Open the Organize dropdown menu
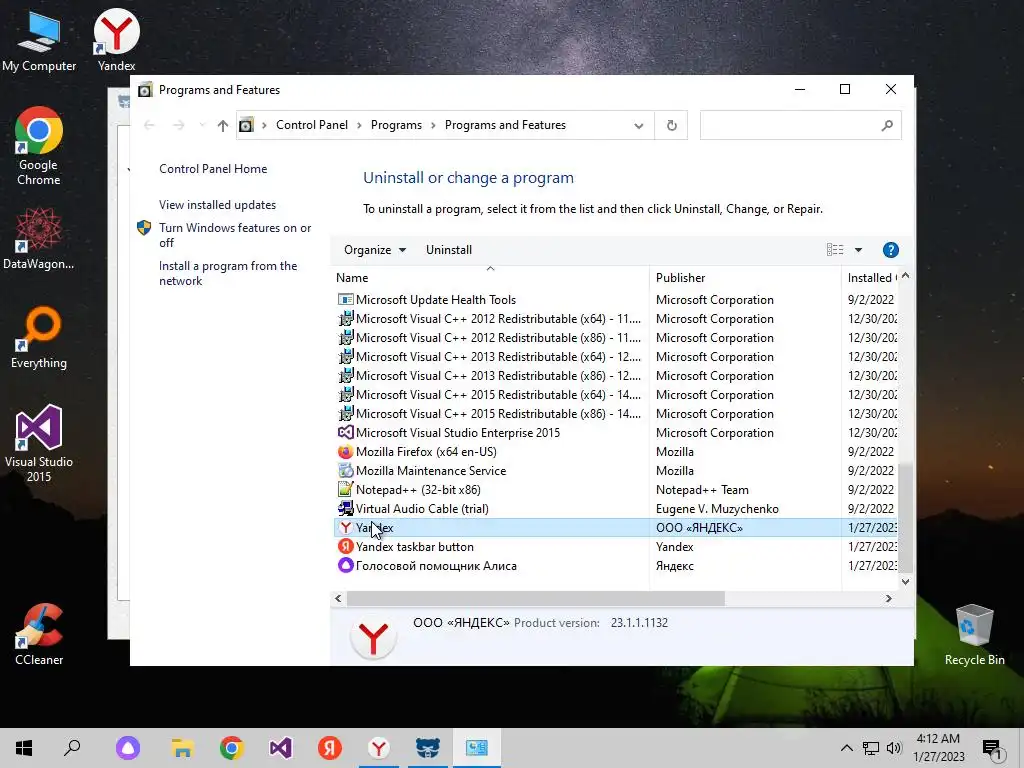Viewport: 1024px width, 768px height. coord(375,250)
